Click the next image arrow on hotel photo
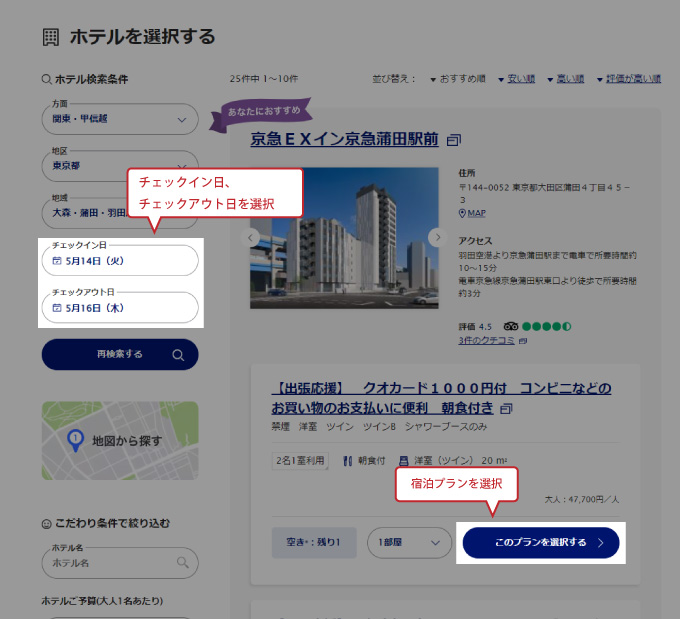Screen dimensions: 680x619 [x=436, y=238]
